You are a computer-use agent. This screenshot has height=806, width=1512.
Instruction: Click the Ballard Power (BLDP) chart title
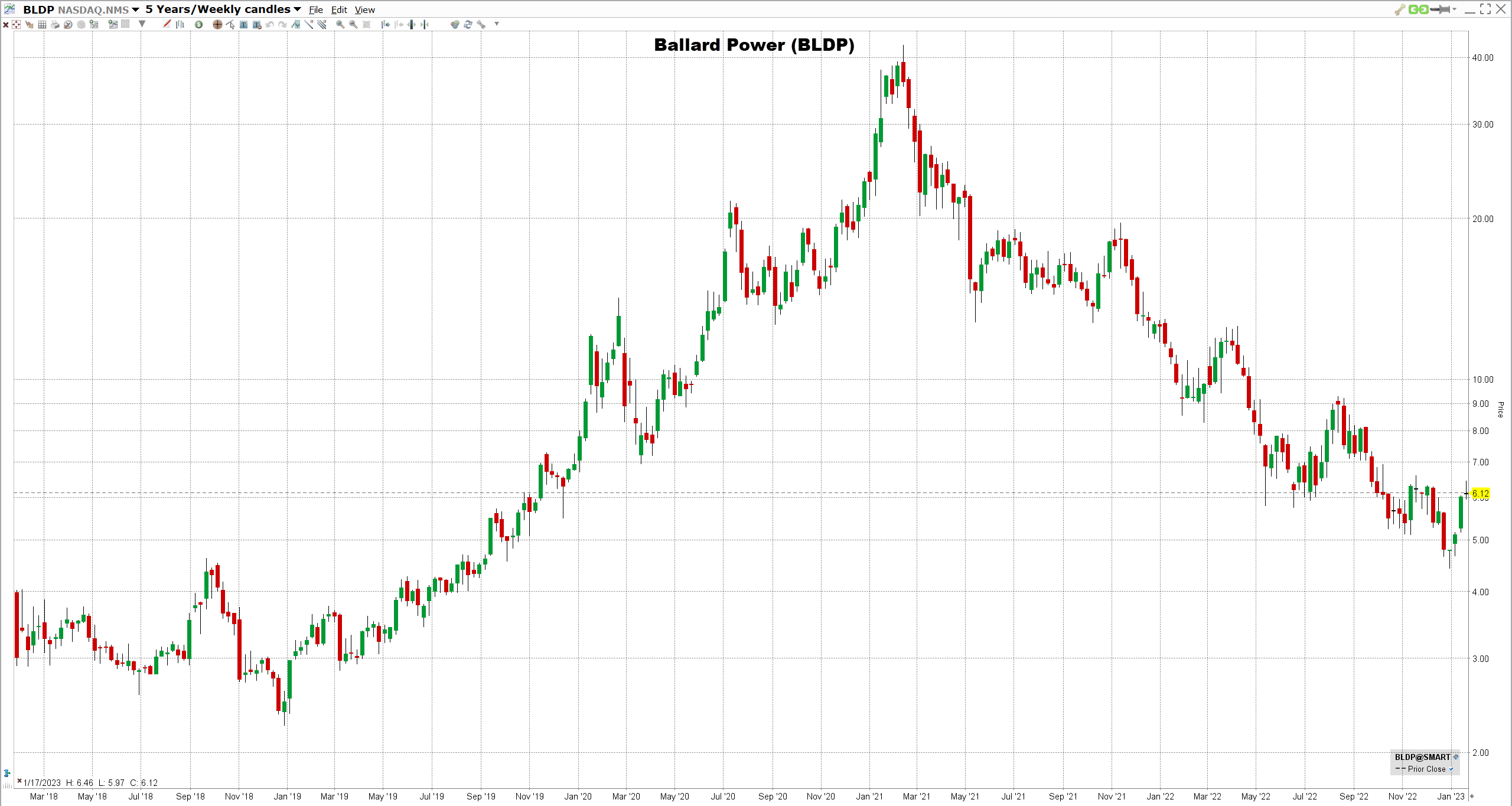754,45
